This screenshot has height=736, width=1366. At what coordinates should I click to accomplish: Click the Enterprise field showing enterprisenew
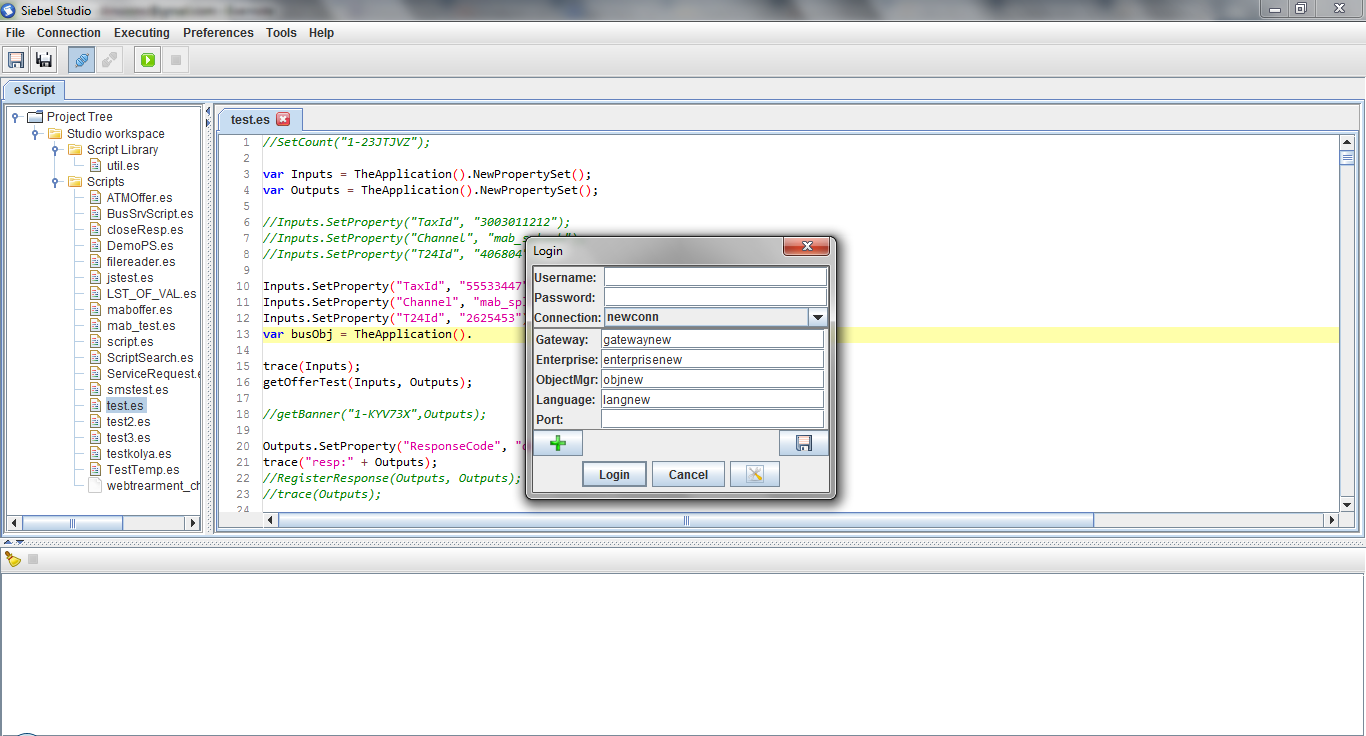click(x=712, y=359)
